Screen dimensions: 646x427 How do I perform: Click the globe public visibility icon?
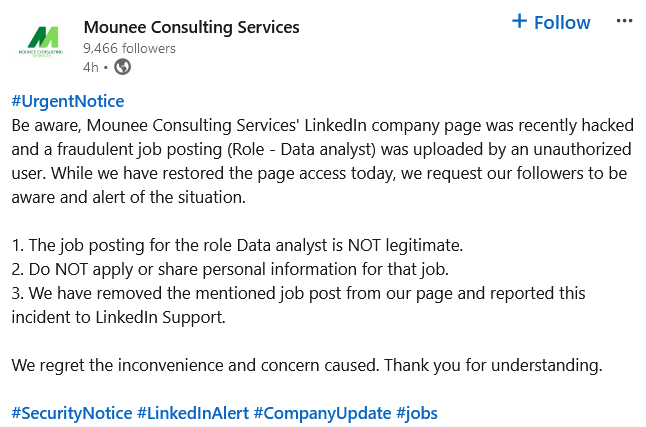[122, 67]
